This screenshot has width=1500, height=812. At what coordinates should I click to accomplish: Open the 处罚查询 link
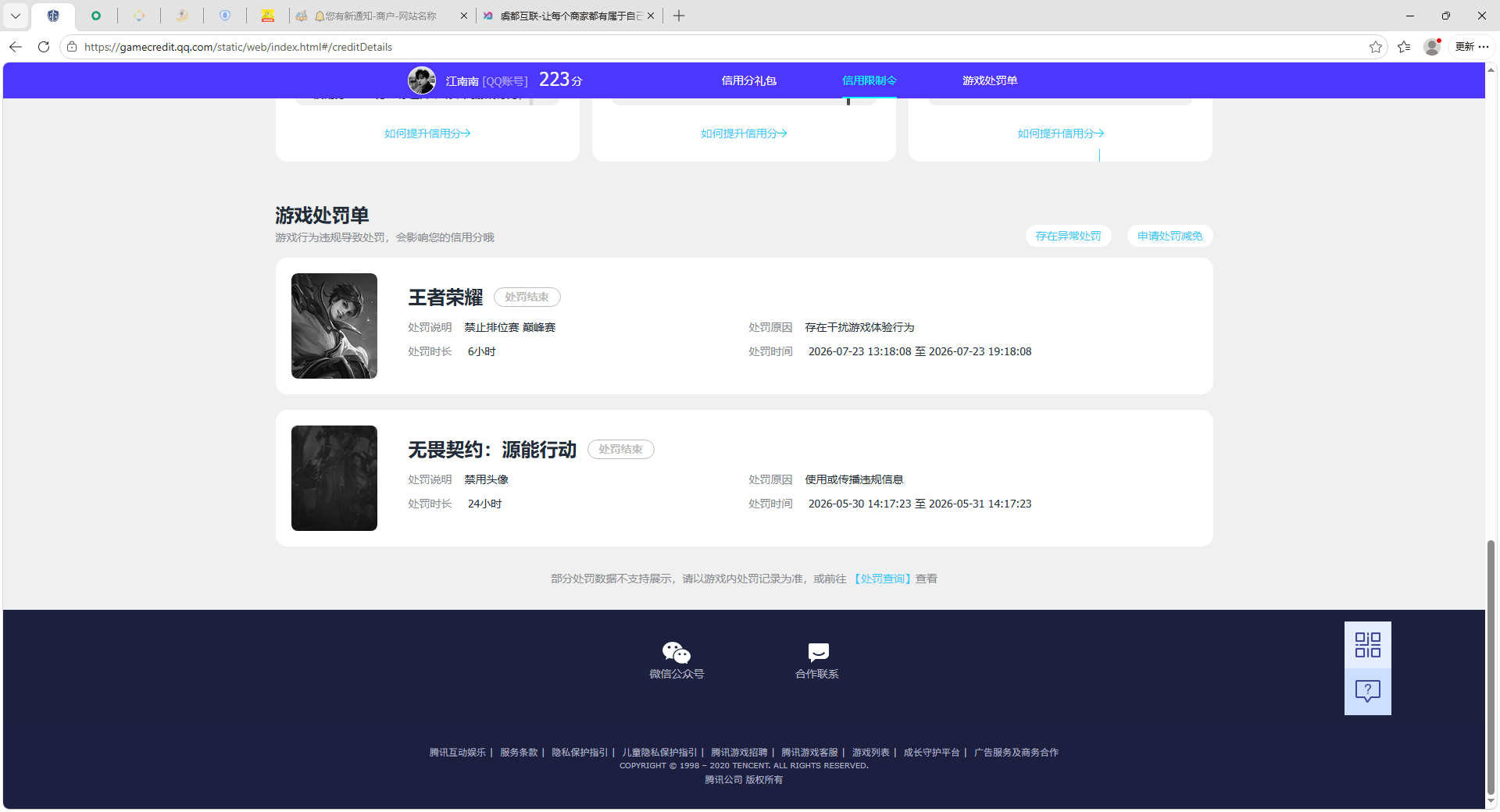[883, 579]
